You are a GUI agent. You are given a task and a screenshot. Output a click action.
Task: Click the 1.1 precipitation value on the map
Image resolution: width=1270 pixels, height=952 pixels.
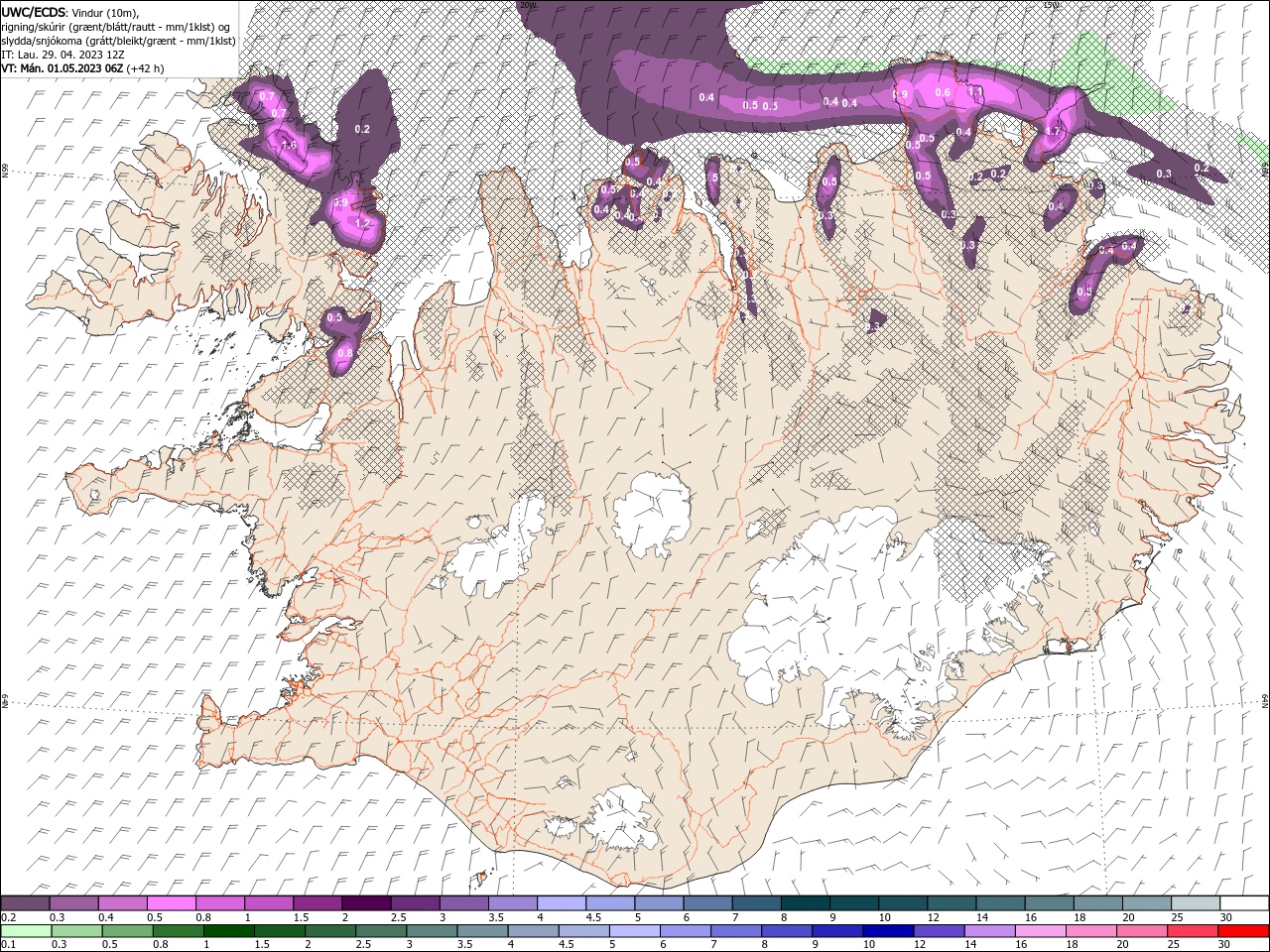(x=975, y=91)
